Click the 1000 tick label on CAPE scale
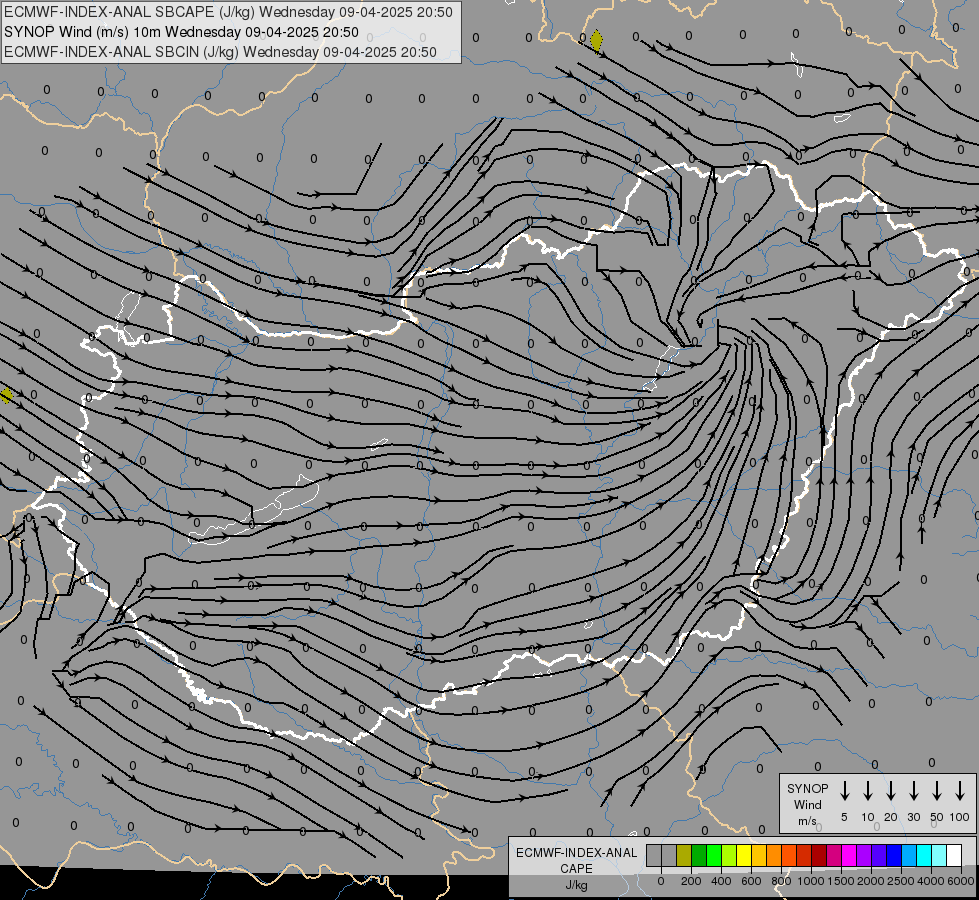The width and height of the screenshot is (979, 900). [x=810, y=881]
